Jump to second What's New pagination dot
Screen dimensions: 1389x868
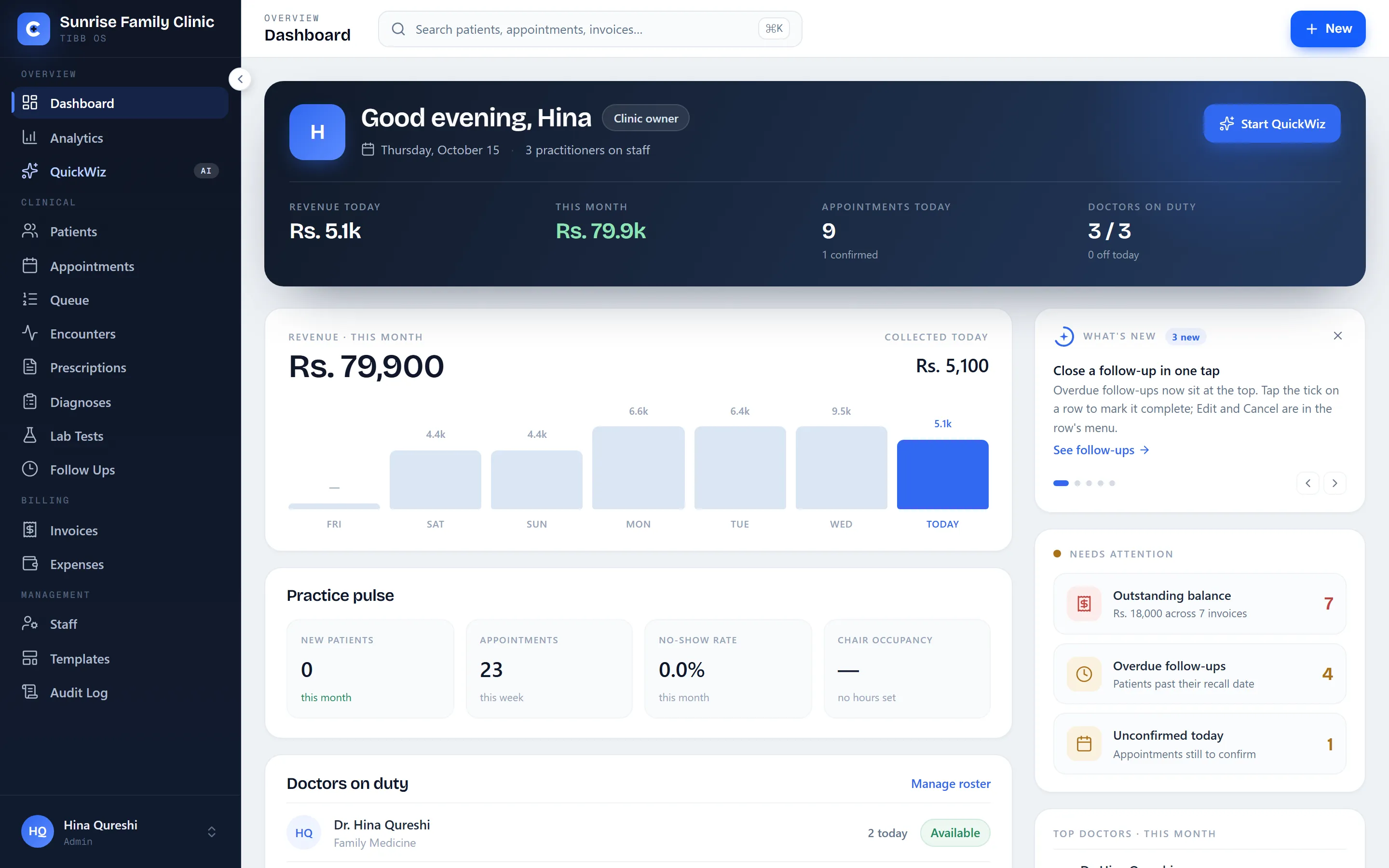(x=1077, y=483)
